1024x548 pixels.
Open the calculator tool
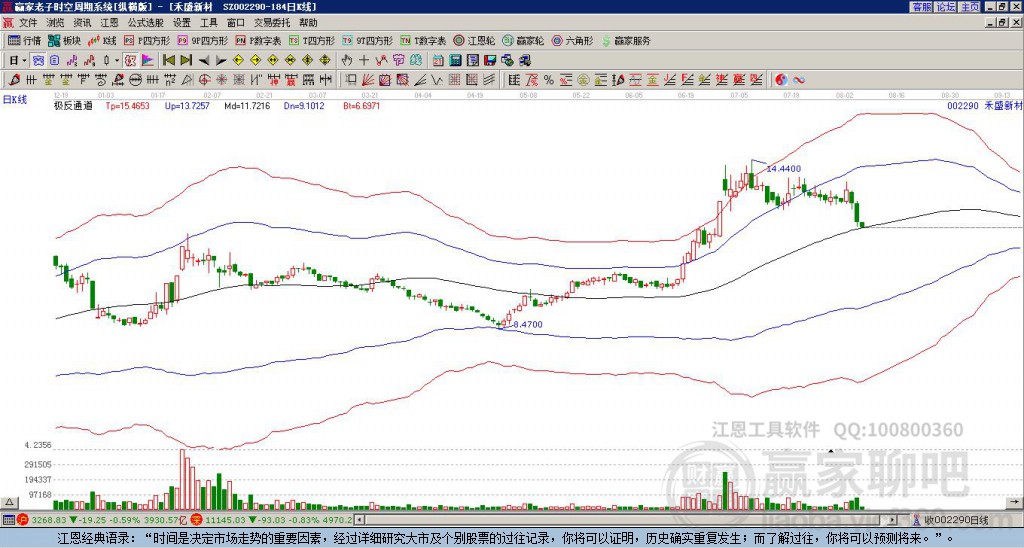point(455,61)
